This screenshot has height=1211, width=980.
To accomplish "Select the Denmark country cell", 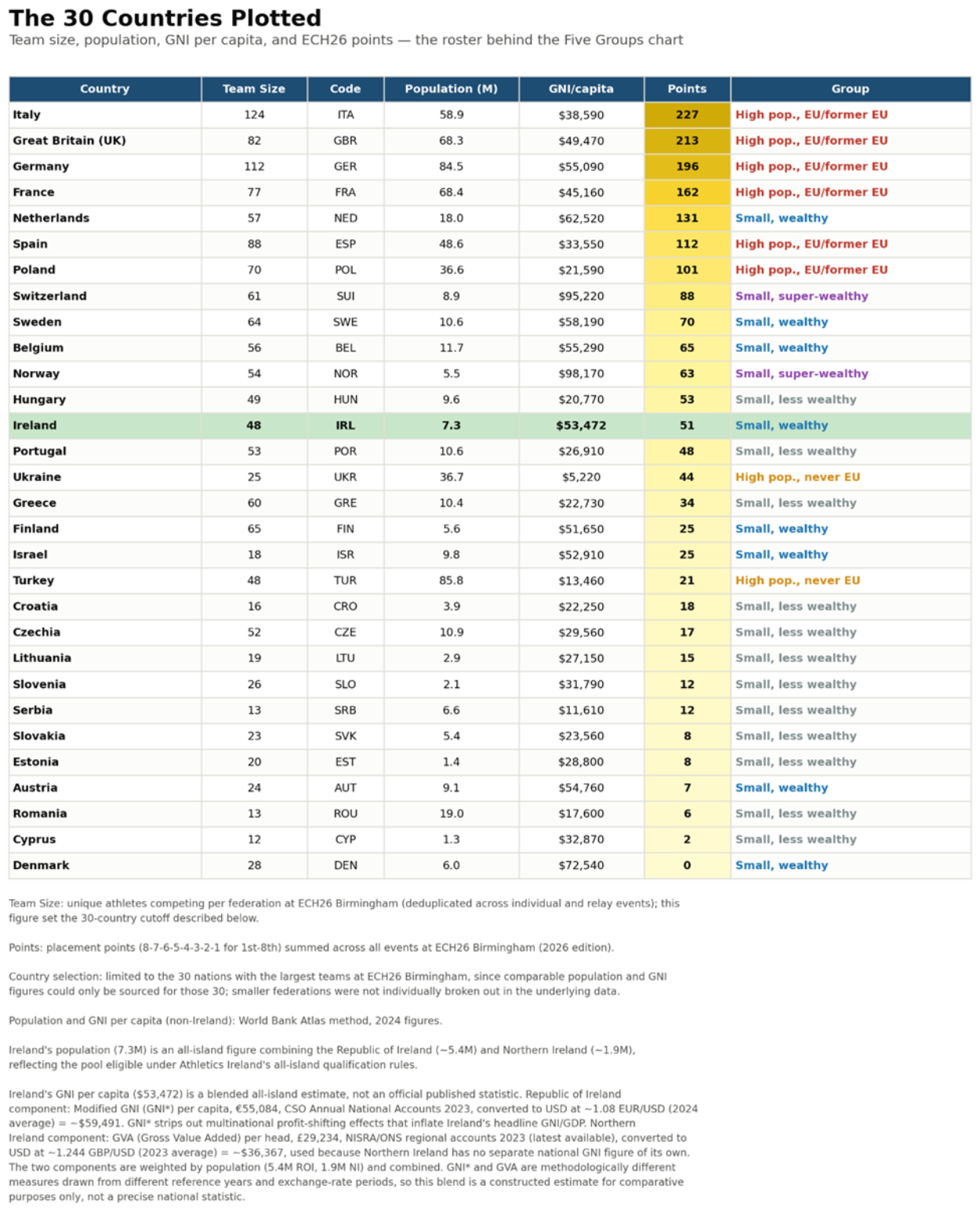I will click(105, 865).
